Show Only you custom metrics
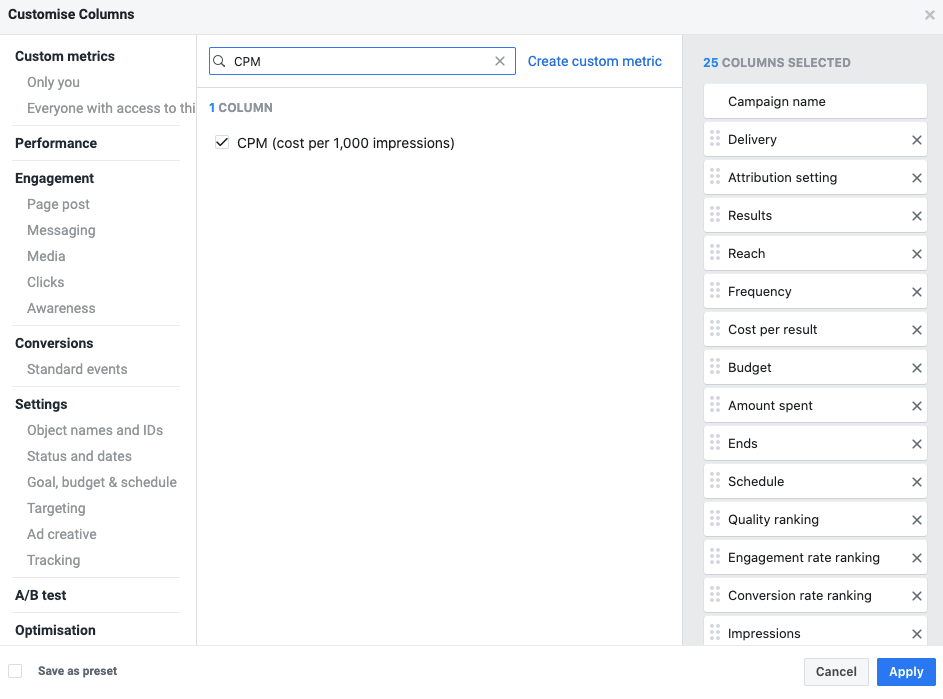Viewport: 943px width, 699px height. pos(53,82)
